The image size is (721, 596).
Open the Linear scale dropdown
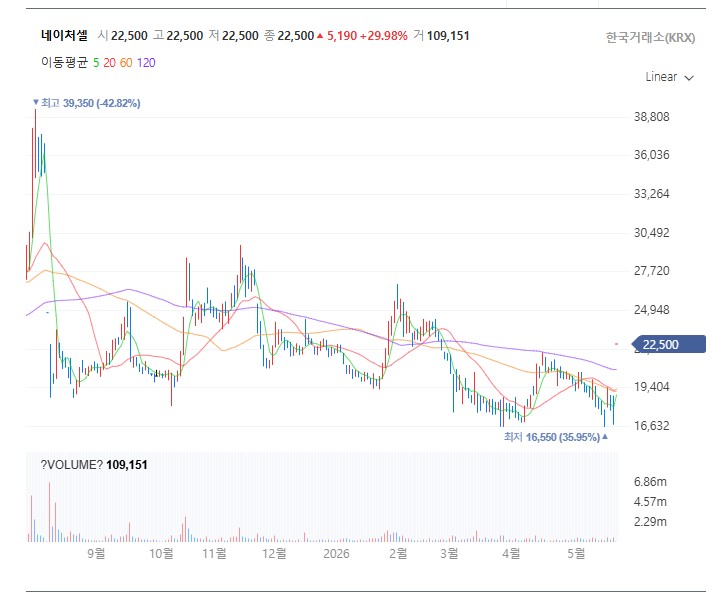(669, 77)
